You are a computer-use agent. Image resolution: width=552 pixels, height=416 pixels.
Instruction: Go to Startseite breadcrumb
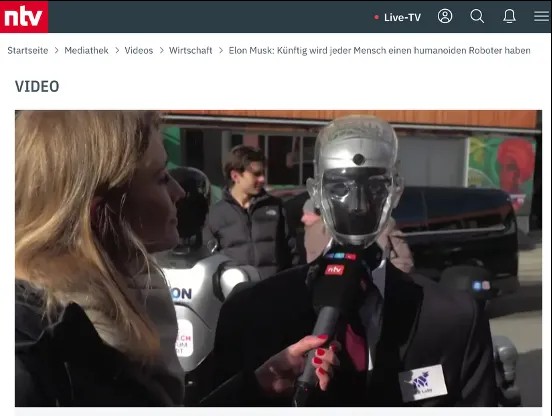28,51
